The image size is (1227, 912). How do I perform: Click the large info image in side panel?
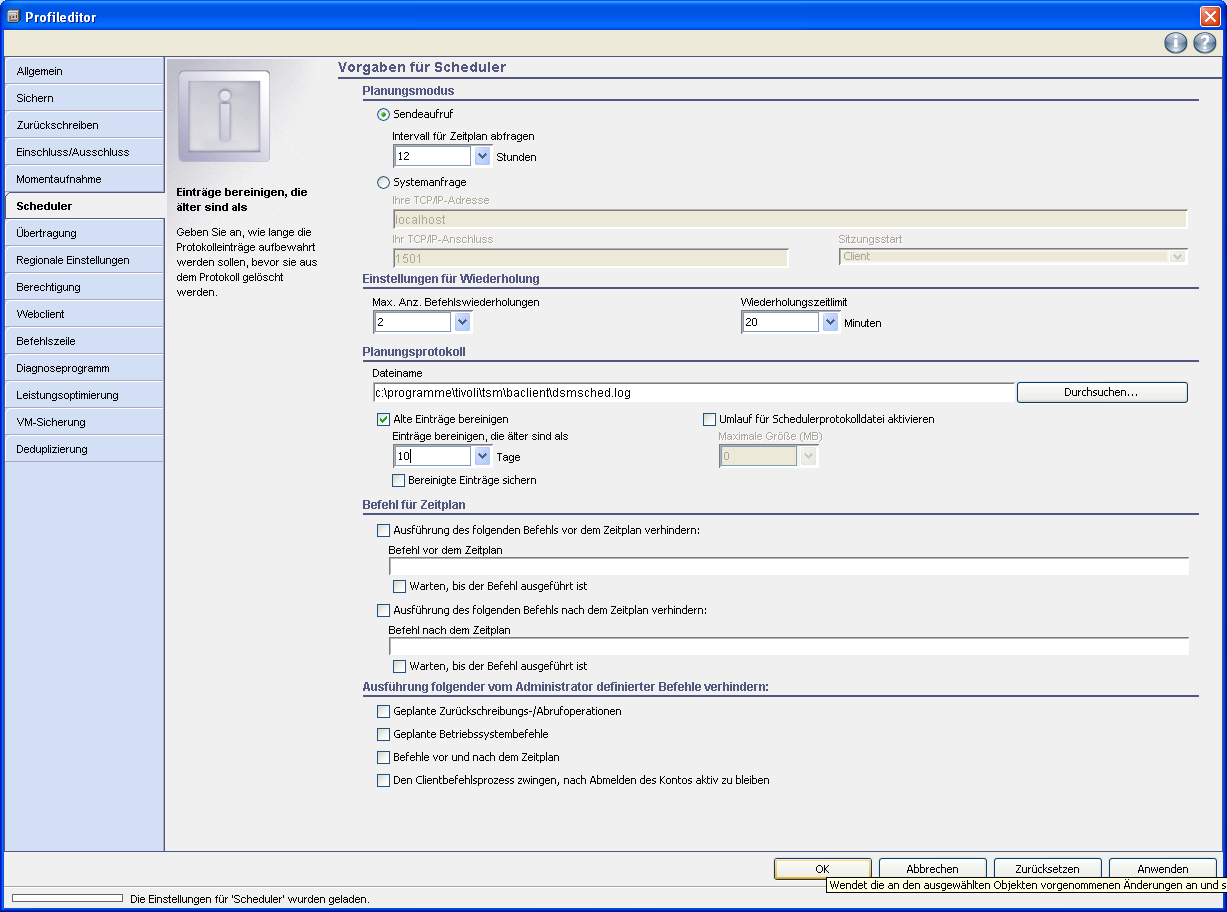coord(224,116)
